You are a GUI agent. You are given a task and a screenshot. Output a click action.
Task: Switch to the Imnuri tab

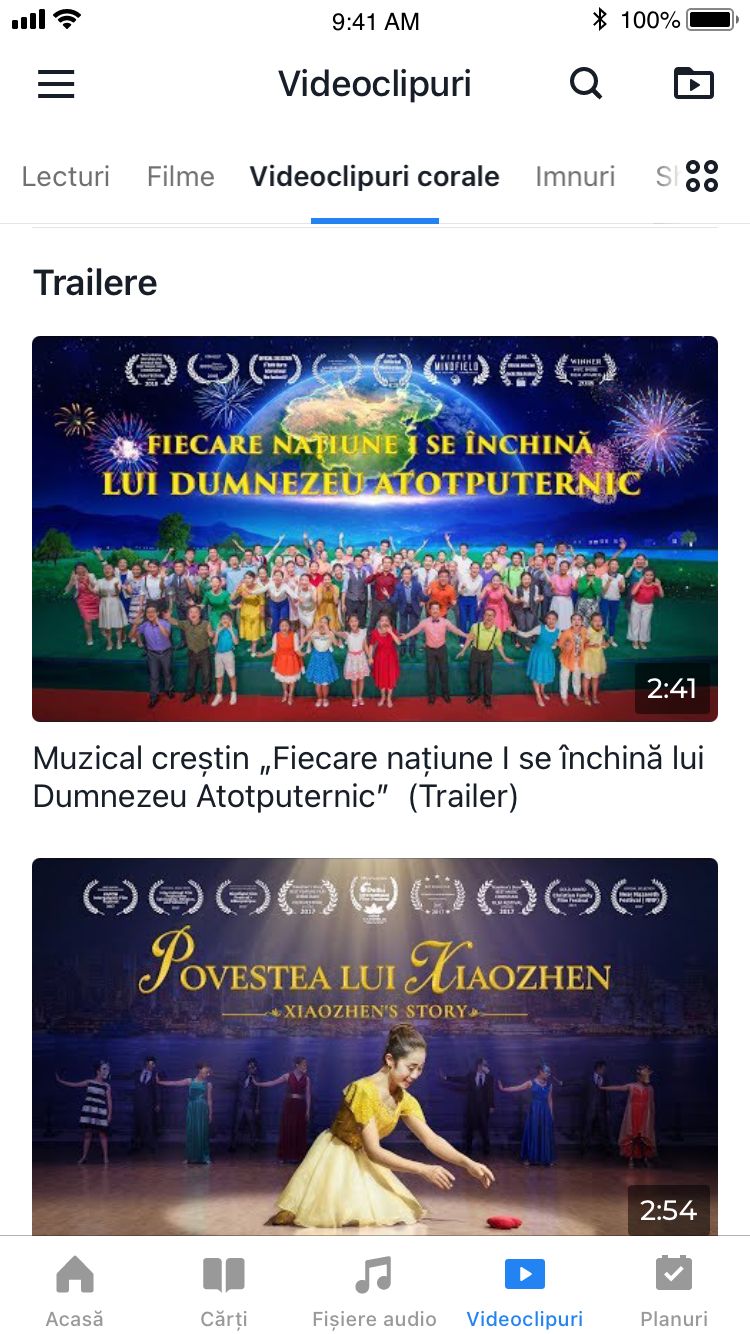(575, 177)
